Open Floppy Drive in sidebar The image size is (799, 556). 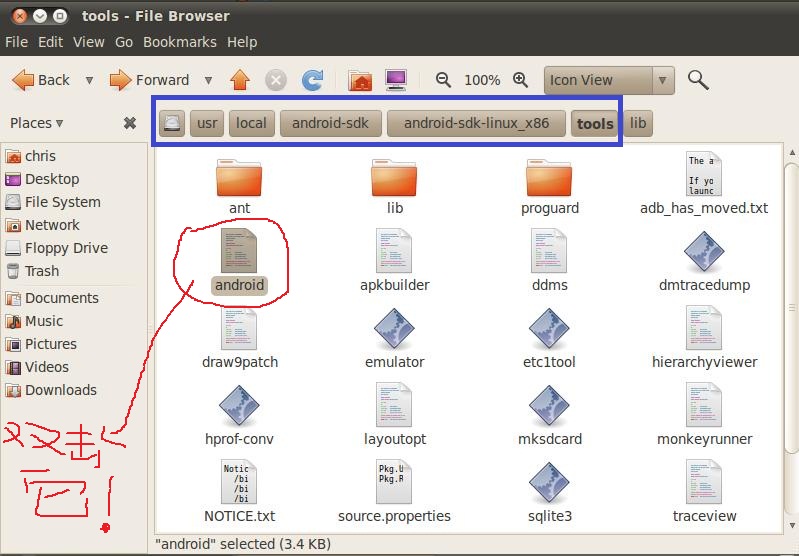[57, 248]
